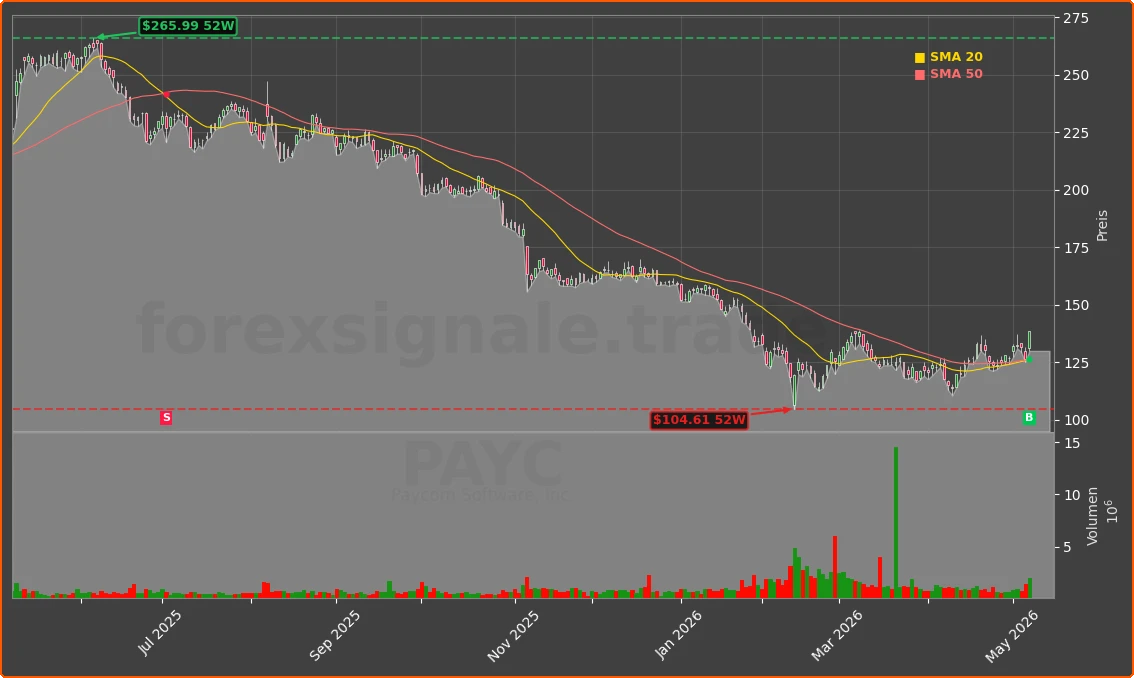Click the Preis axis title
The height and width of the screenshot is (678, 1134).
click(1102, 225)
